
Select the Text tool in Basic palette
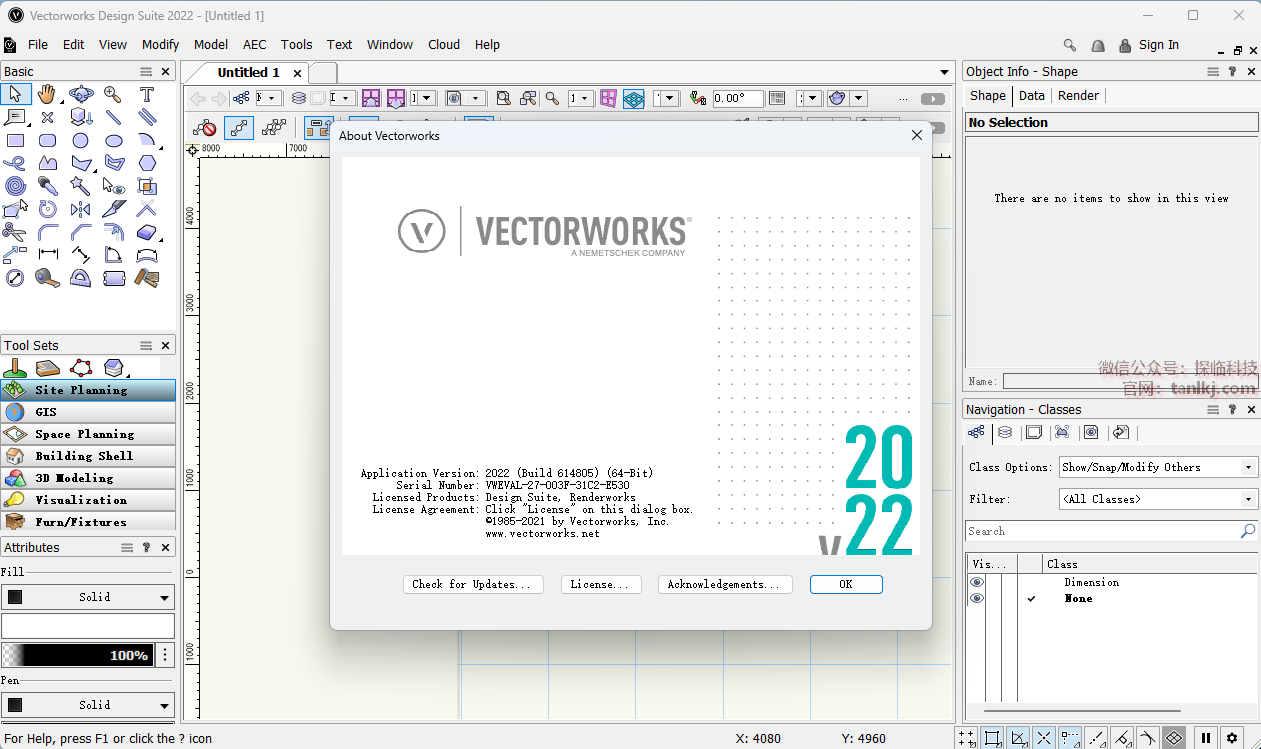pyautogui.click(x=146, y=94)
